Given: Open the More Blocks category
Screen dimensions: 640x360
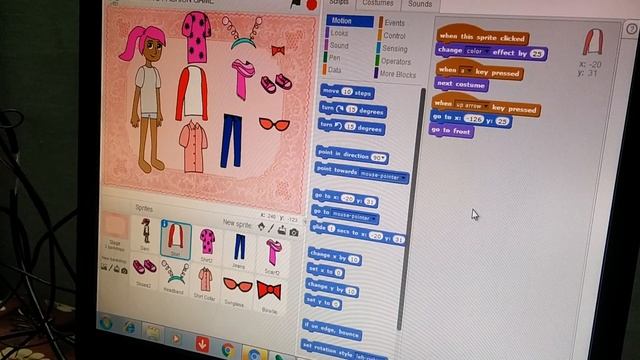Looking at the screenshot, I should [398, 75].
